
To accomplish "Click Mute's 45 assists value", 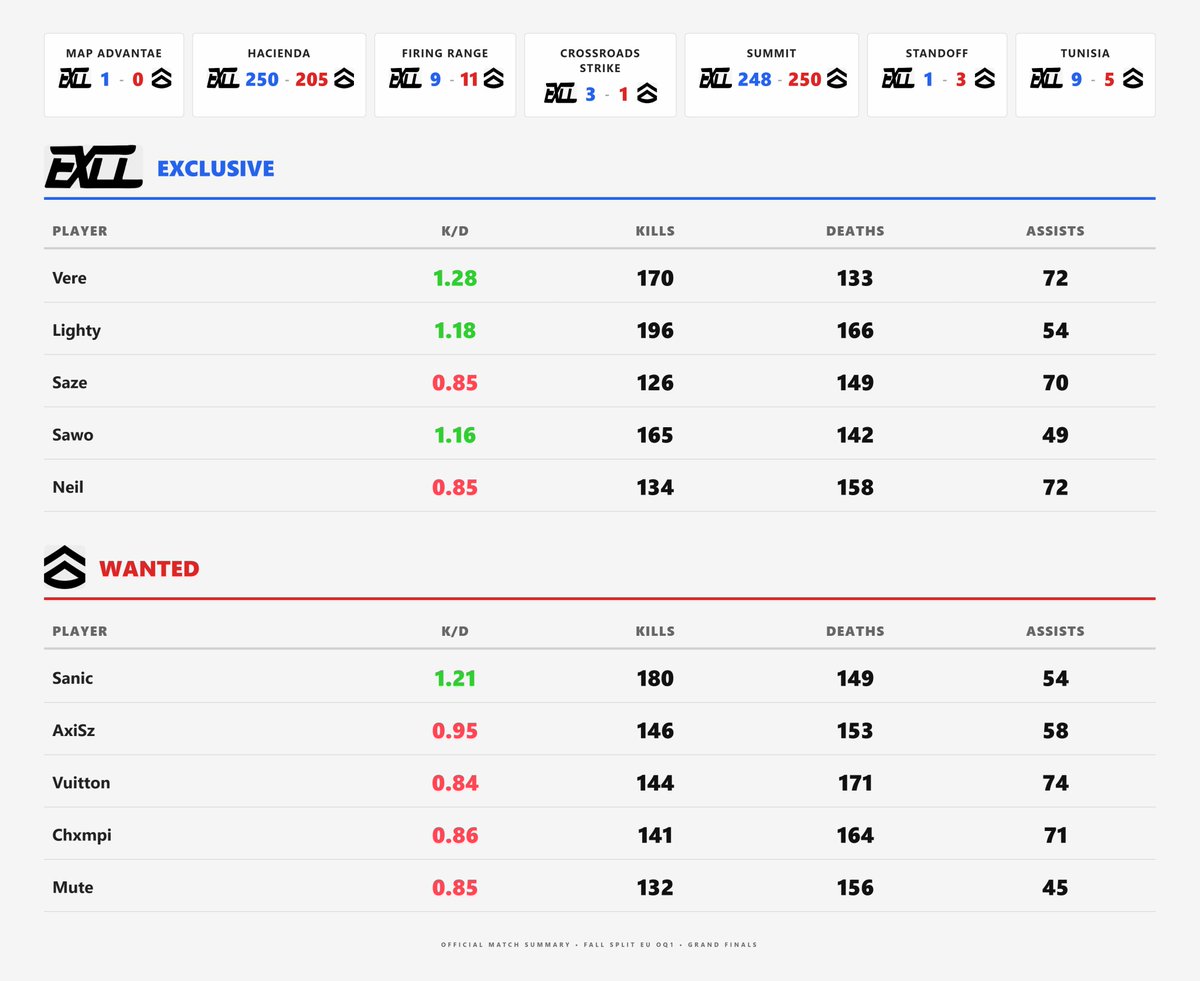I will coord(1055,887).
